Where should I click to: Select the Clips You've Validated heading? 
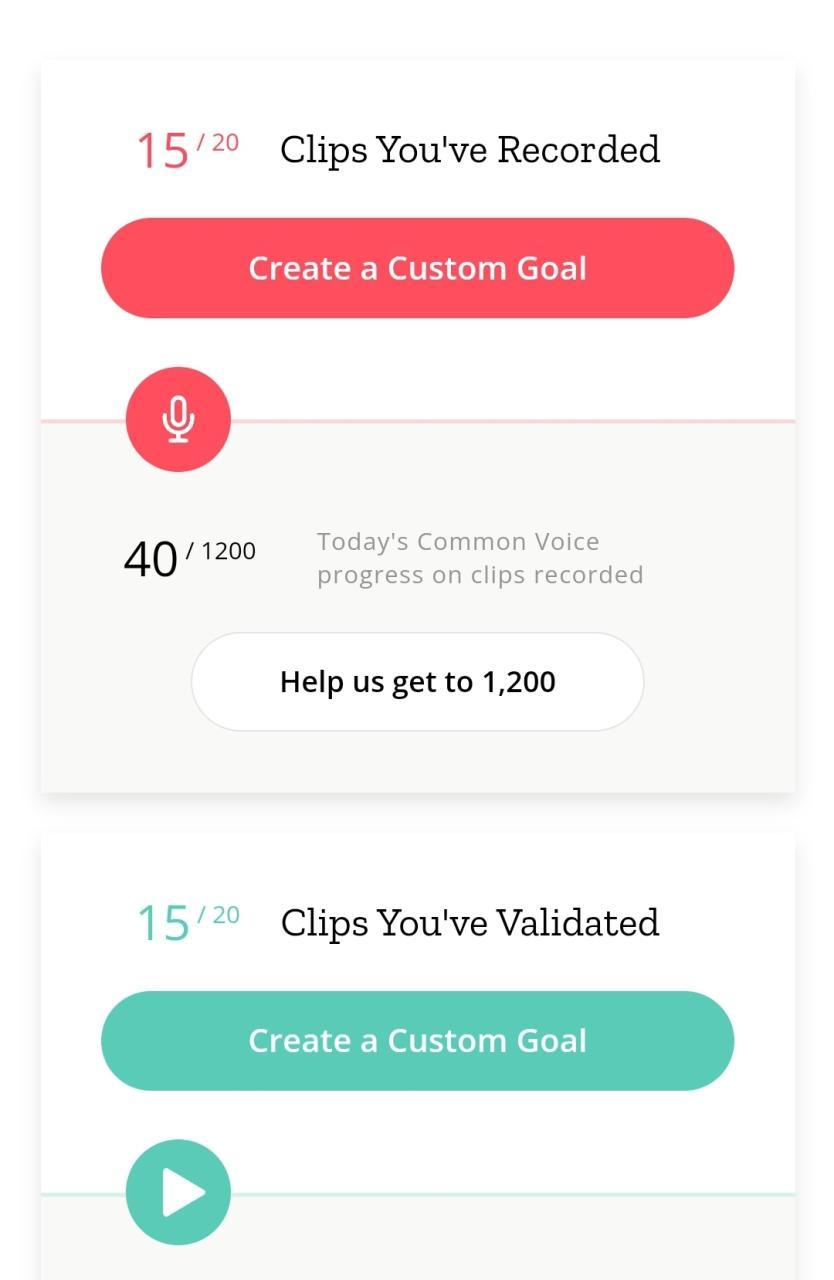pyautogui.click(x=469, y=922)
